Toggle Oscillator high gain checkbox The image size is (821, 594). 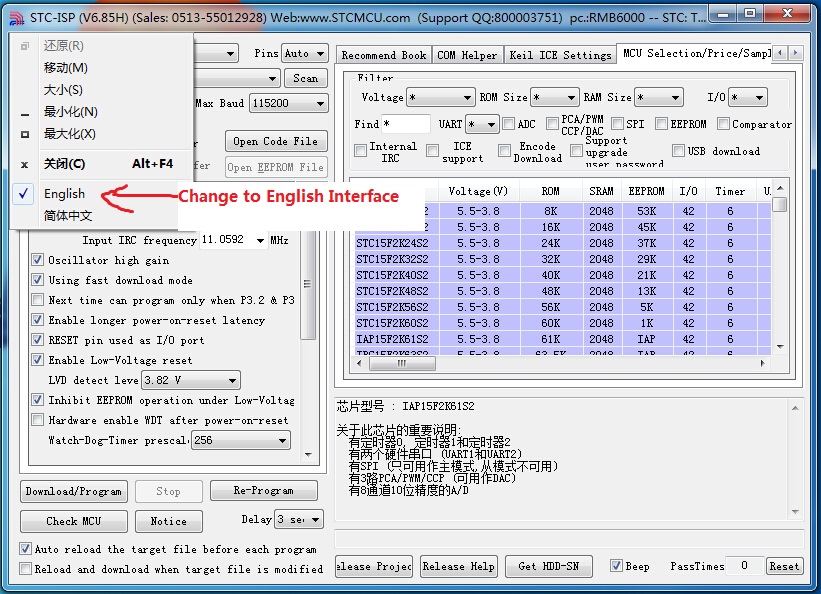38,260
